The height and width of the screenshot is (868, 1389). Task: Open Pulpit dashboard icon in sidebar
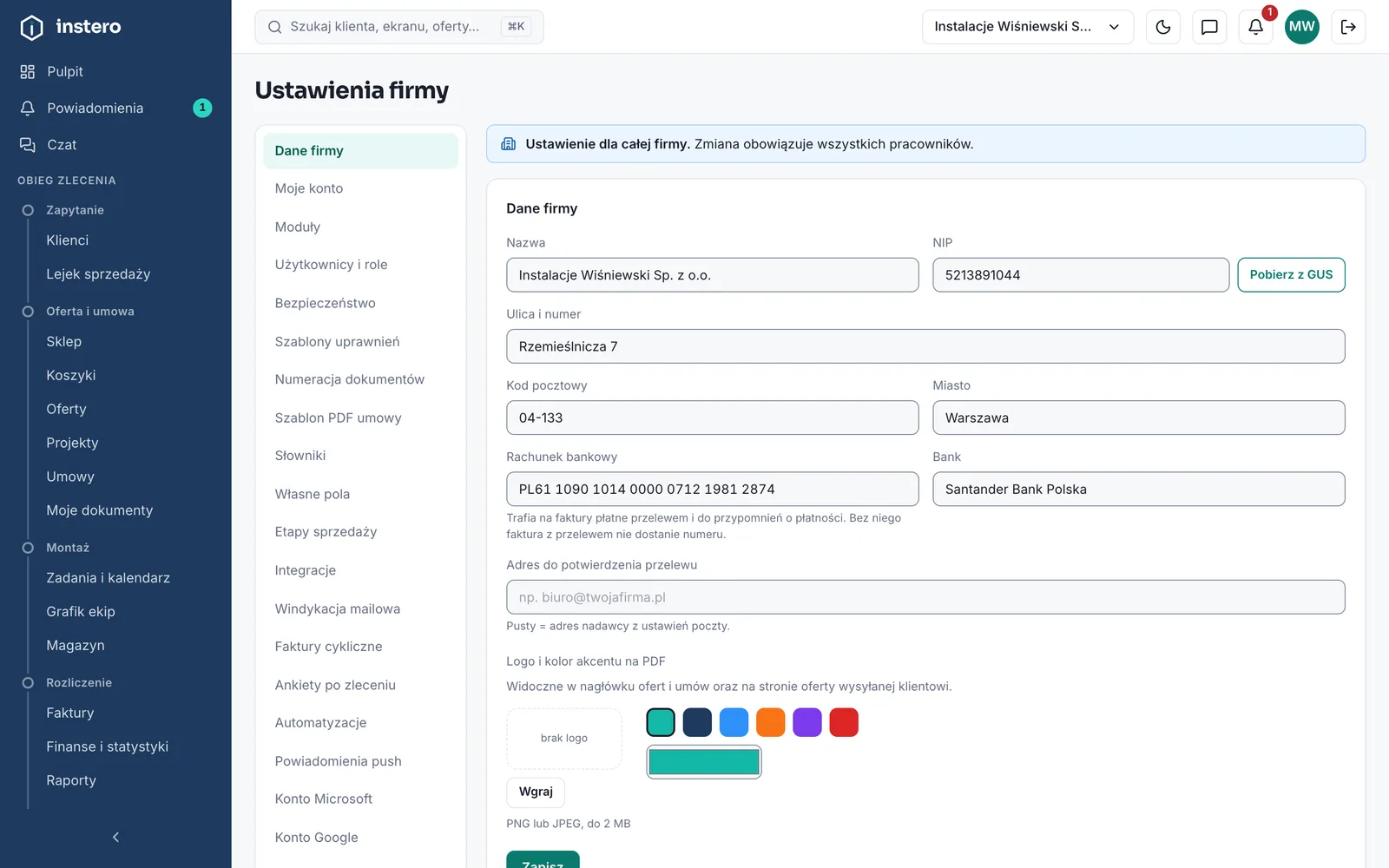click(x=28, y=71)
